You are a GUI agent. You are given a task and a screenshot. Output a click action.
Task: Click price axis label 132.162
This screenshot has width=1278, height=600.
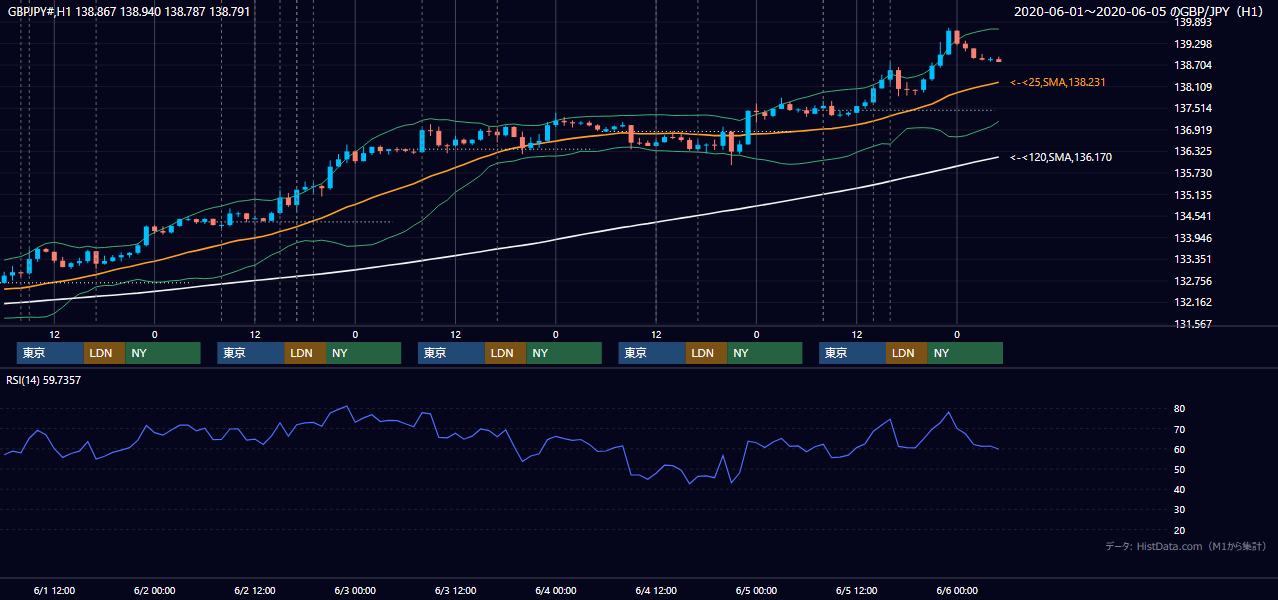1193,302
